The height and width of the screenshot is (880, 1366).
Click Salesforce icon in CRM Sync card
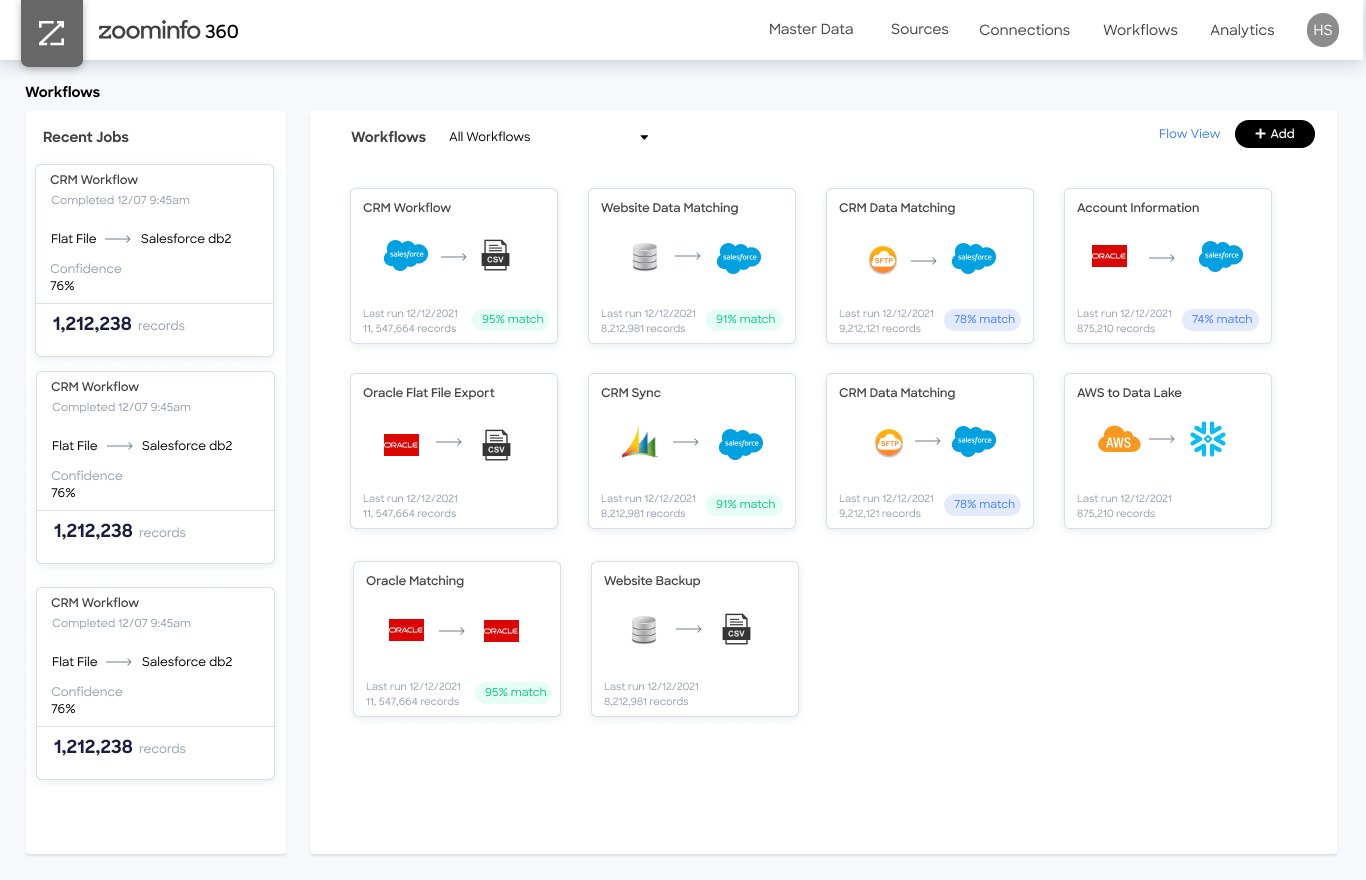point(741,443)
